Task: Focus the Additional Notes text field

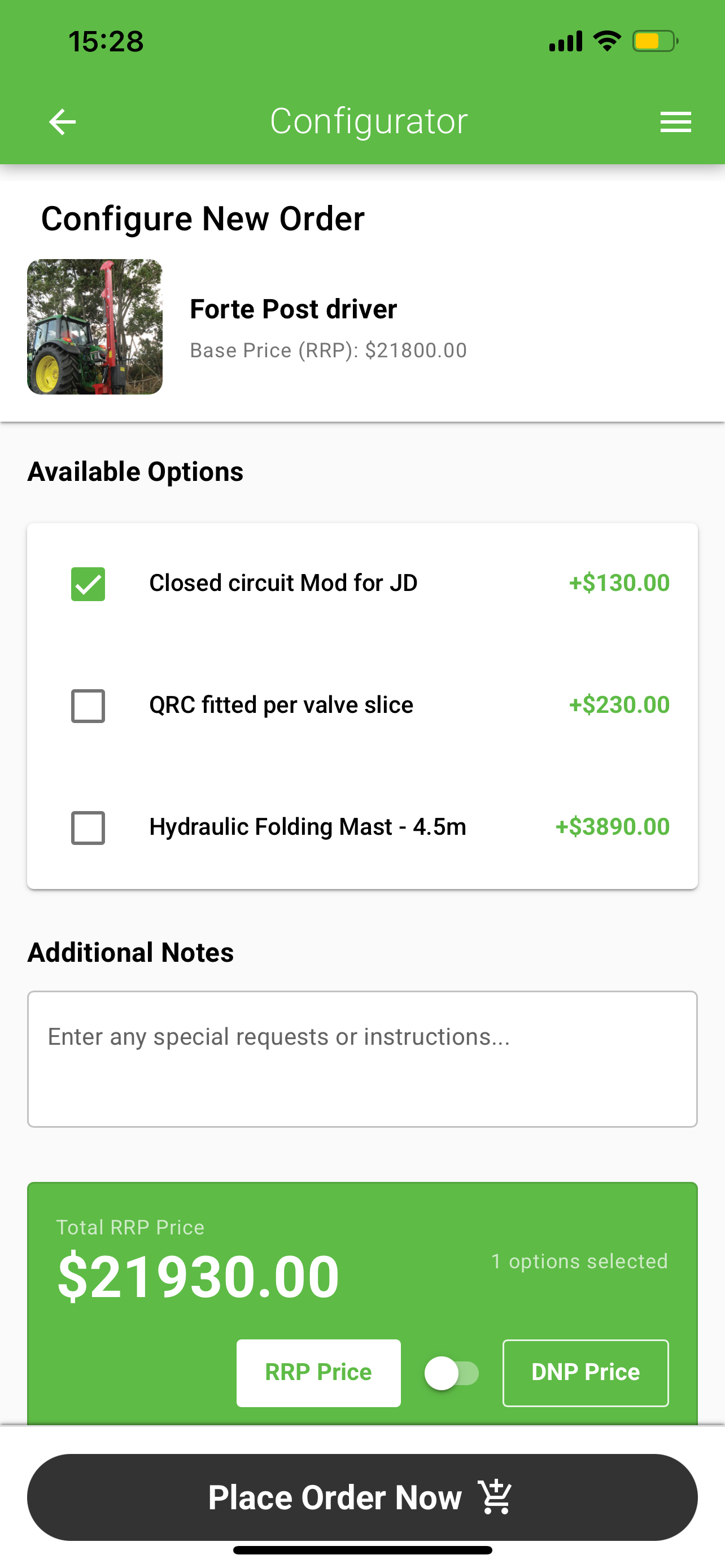Action: [x=362, y=1058]
